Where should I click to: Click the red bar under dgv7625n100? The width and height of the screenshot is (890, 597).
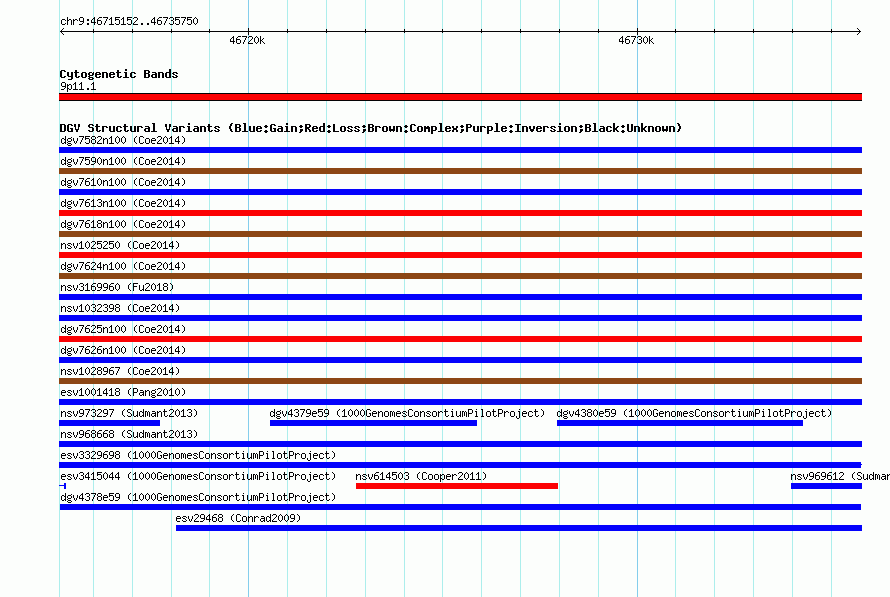460,339
